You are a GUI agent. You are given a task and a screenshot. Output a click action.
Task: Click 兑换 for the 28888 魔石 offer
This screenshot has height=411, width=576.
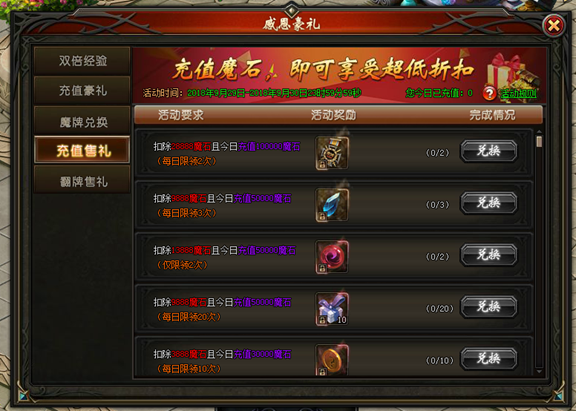[489, 151]
